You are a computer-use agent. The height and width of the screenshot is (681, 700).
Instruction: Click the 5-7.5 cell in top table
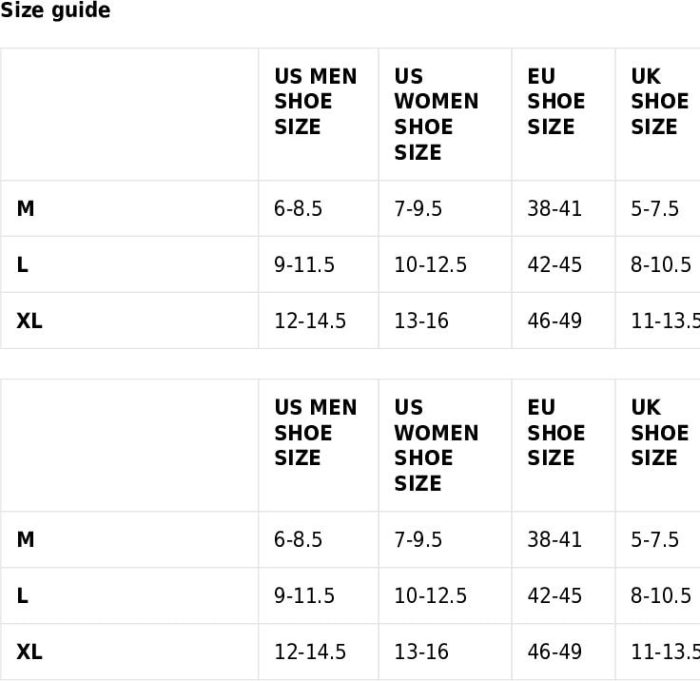(655, 209)
